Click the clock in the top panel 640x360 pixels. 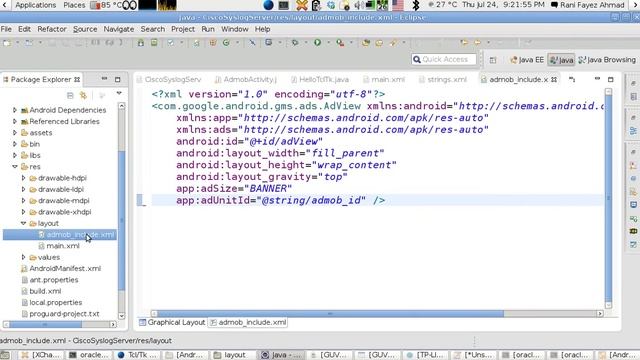pos(503,5)
